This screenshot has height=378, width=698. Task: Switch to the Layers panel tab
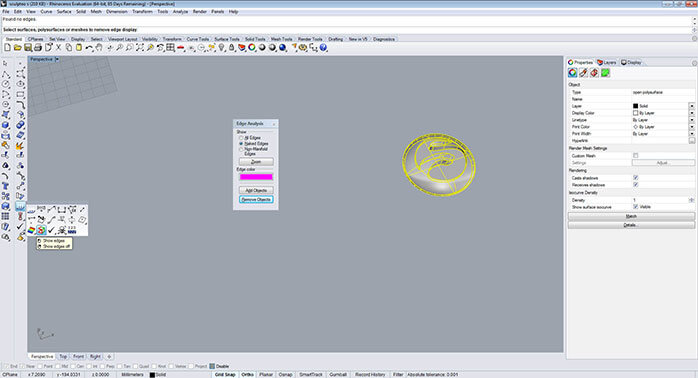[x=607, y=62]
